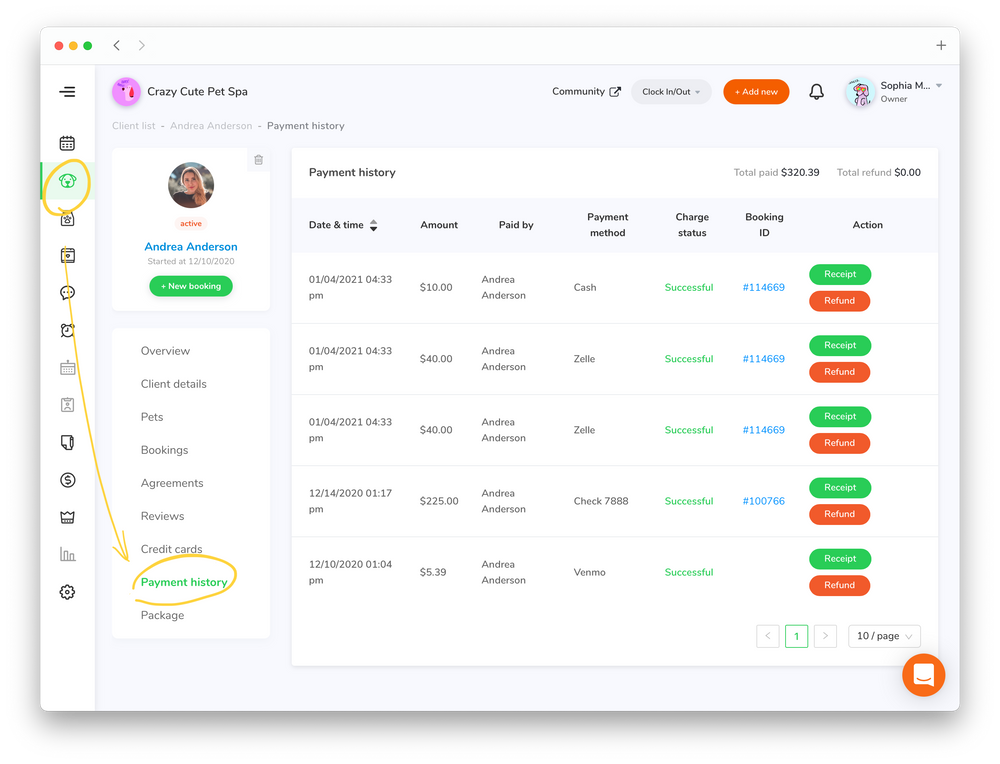This screenshot has width=1000, height=764.
Task: Open the chat messages icon in sidebar
Action: tap(67, 292)
